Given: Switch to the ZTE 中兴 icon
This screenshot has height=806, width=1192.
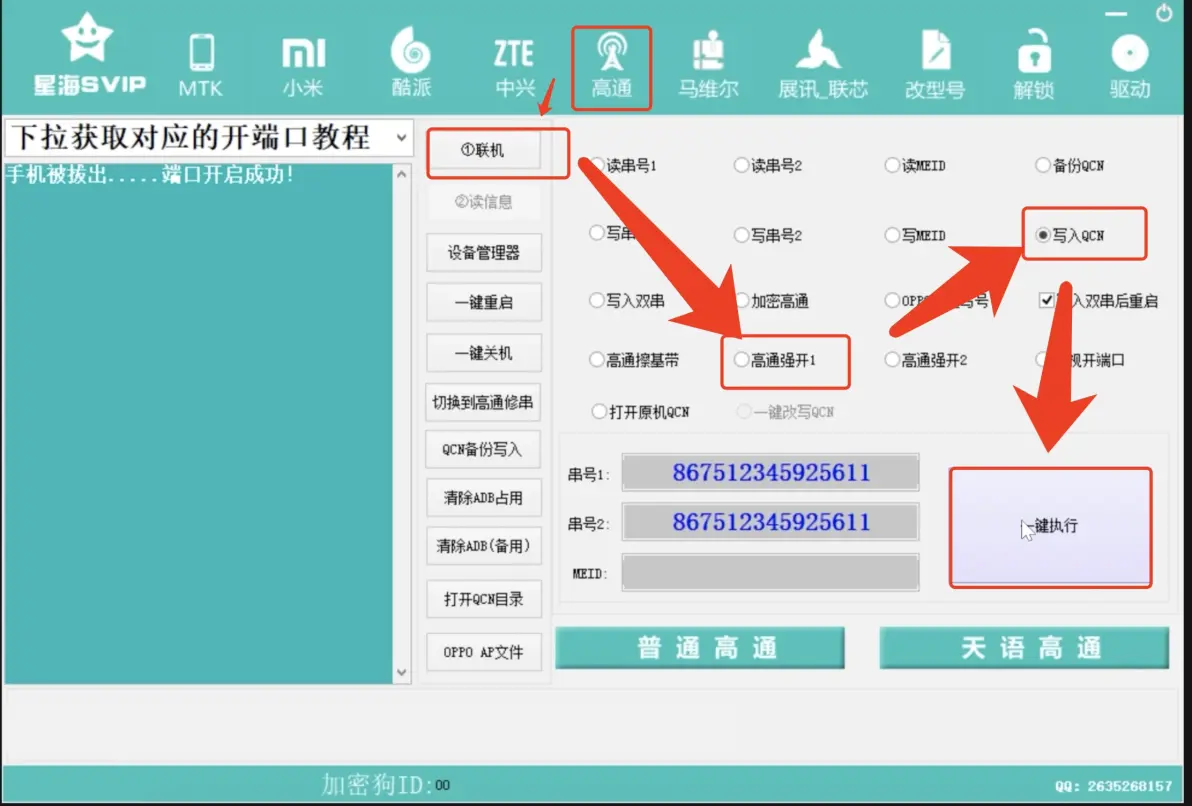Looking at the screenshot, I should pyautogui.click(x=514, y=54).
